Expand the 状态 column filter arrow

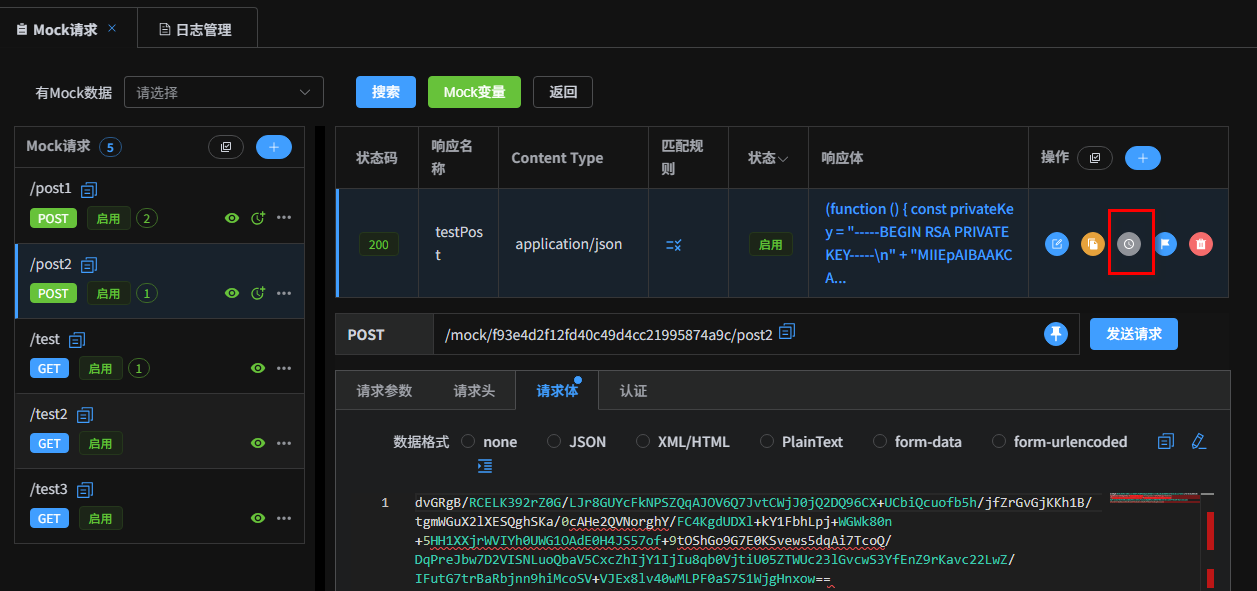(x=784, y=159)
